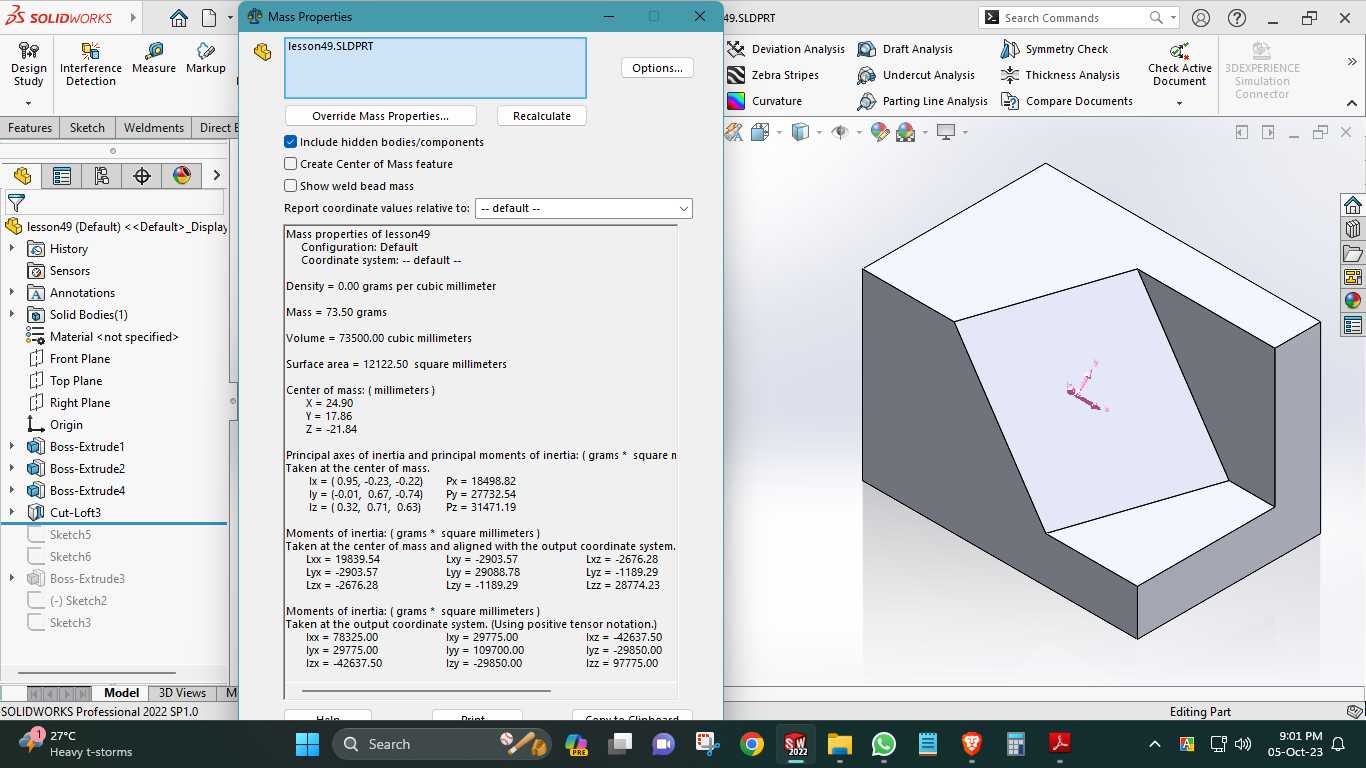Open File Explorer from taskbar
The width and height of the screenshot is (1366, 768).
[x=839, y=744]
